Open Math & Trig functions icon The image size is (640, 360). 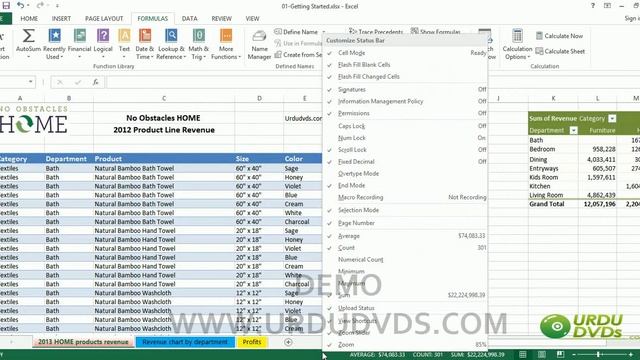tap(199, 36)
